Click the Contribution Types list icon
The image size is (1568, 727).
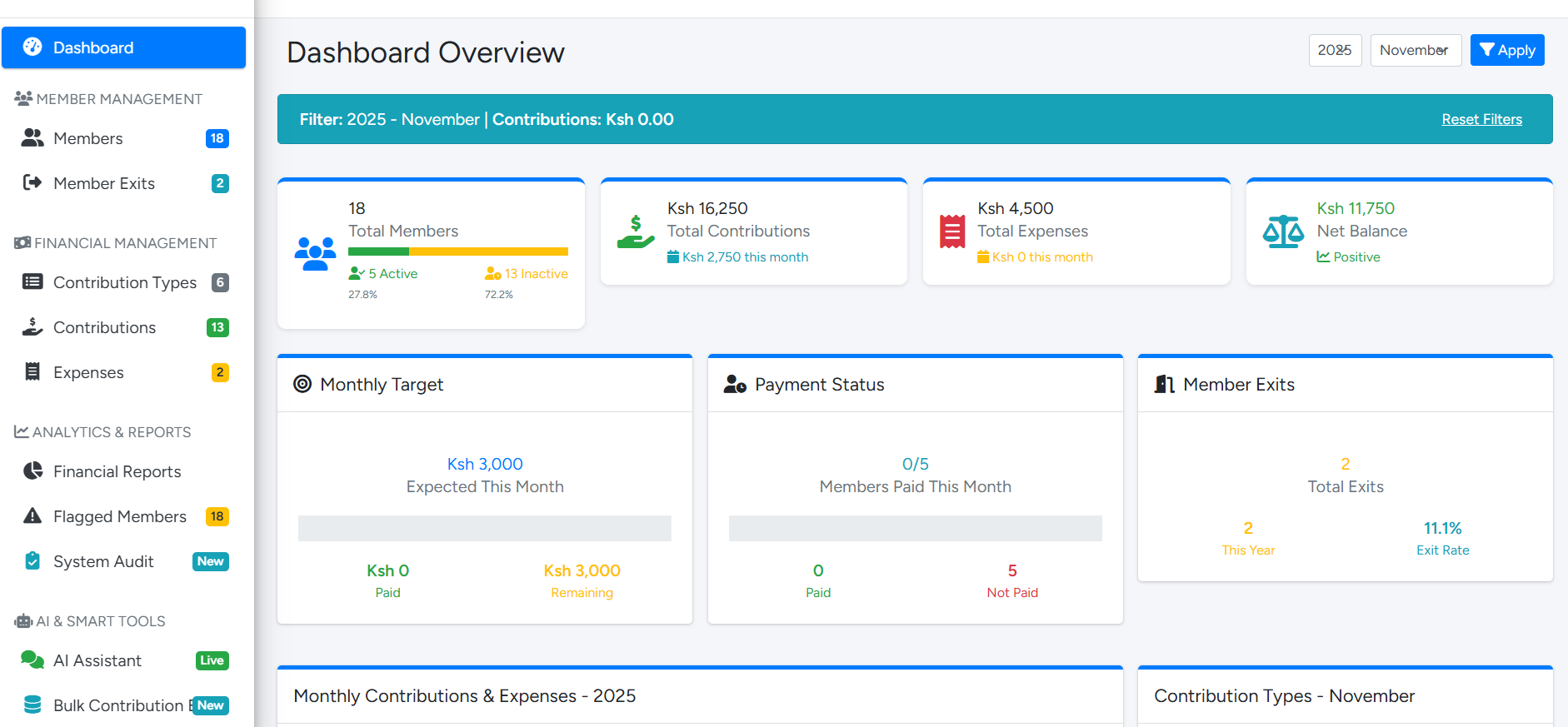pyautogui.click(x=32, y=282)
